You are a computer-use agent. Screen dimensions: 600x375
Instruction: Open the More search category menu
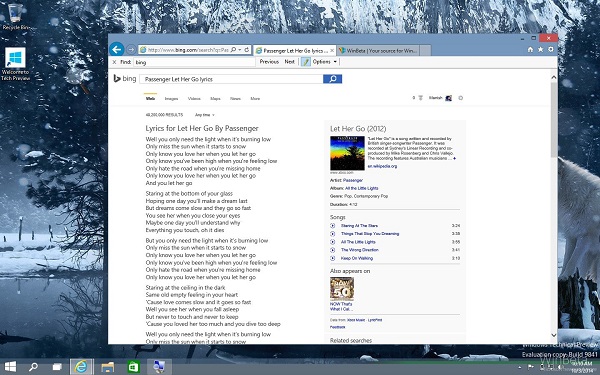[255, 98]
